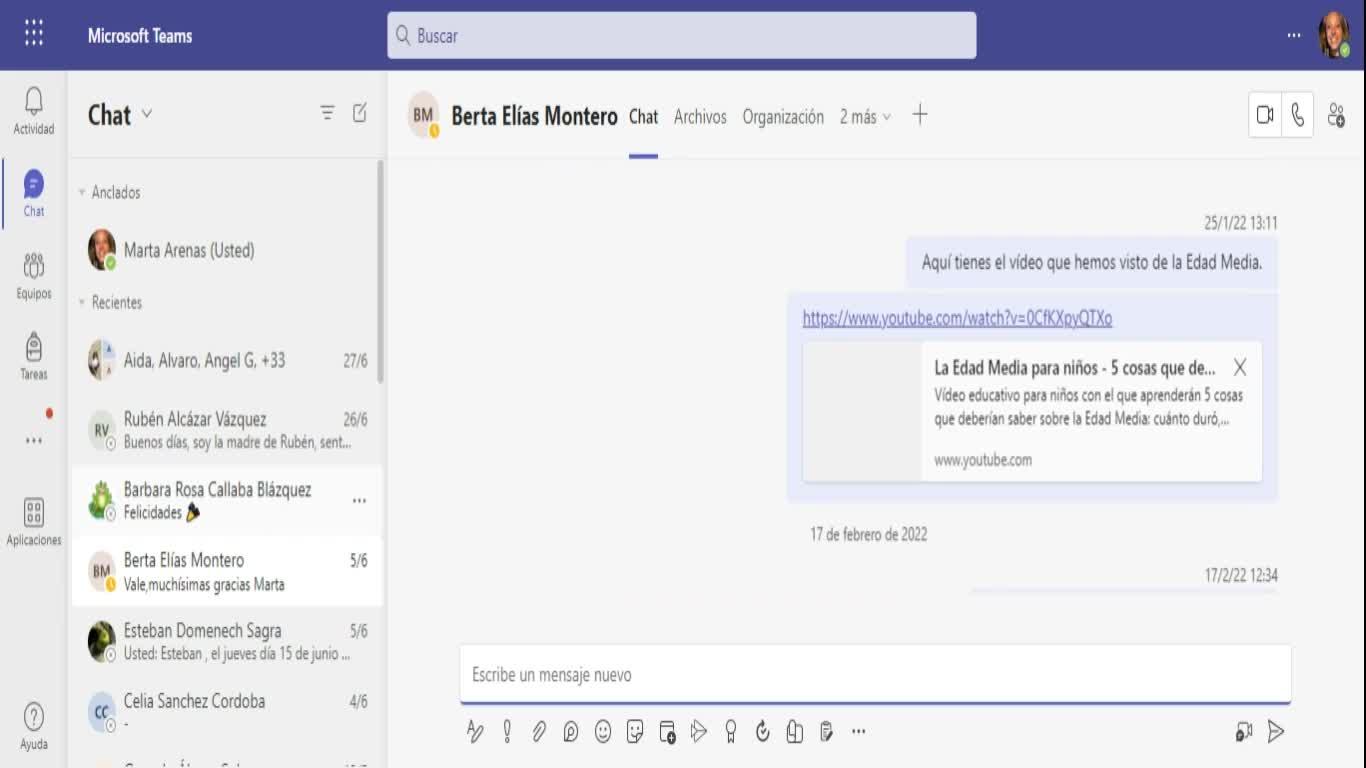The image size is (1366, 768).
Task: Expand the Chat title dropdown
Action: (x=147, y=114)
